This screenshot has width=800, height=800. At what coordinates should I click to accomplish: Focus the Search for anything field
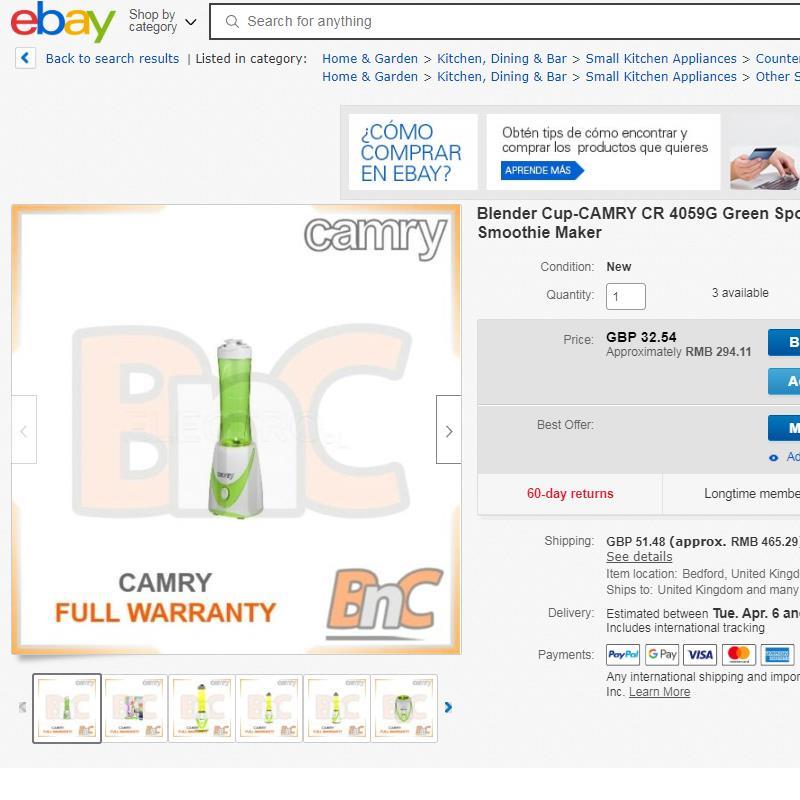coord(505,21)
